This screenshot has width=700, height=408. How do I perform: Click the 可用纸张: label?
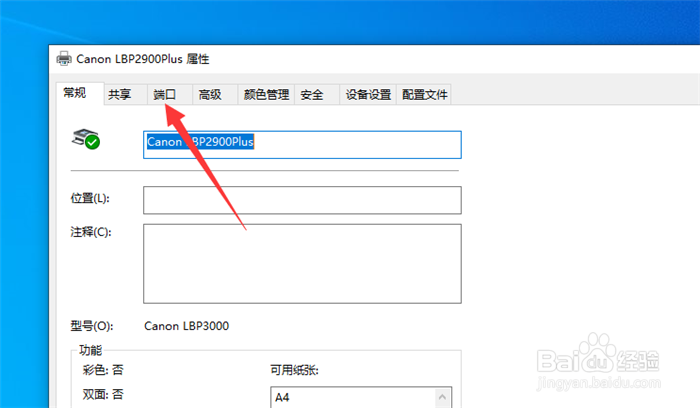[x=295, y=370]
